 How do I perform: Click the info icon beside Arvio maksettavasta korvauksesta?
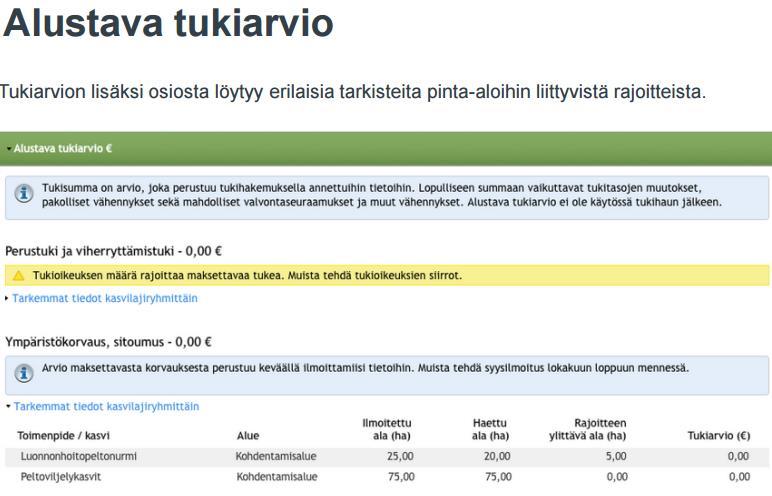click(x=24, y=373)
